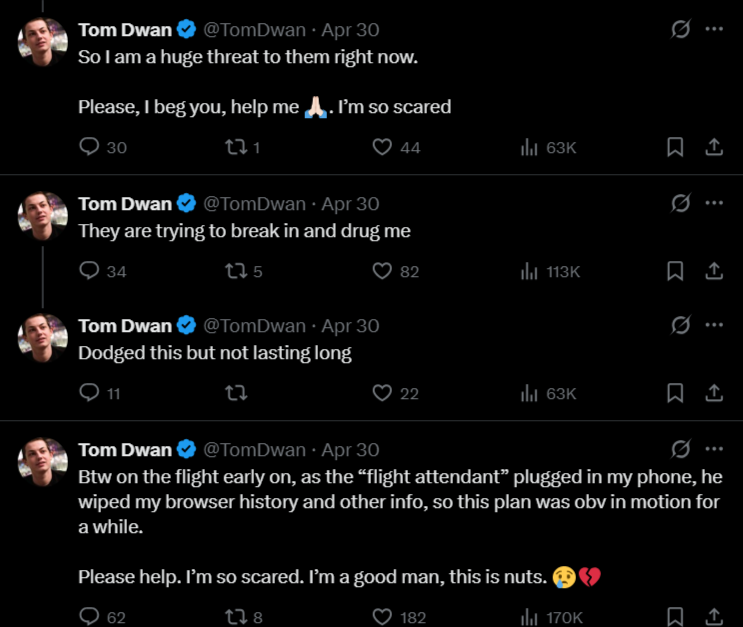Open more options on "Dodged this" tweet
The height and width of the screenshot is (627, 743).
pyautogui.click(x=714, y=325)
